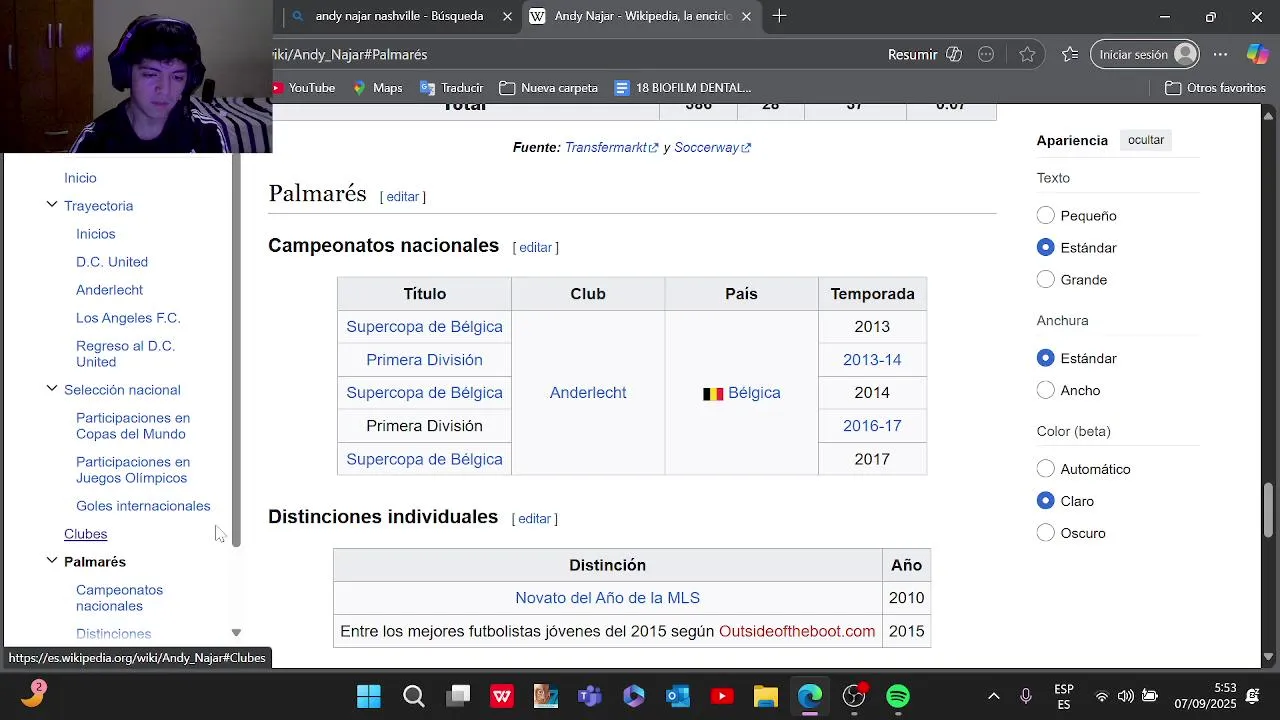Open the Traducir bookmark
Viewport: 1280px width, 720px height.
[452, 88]
